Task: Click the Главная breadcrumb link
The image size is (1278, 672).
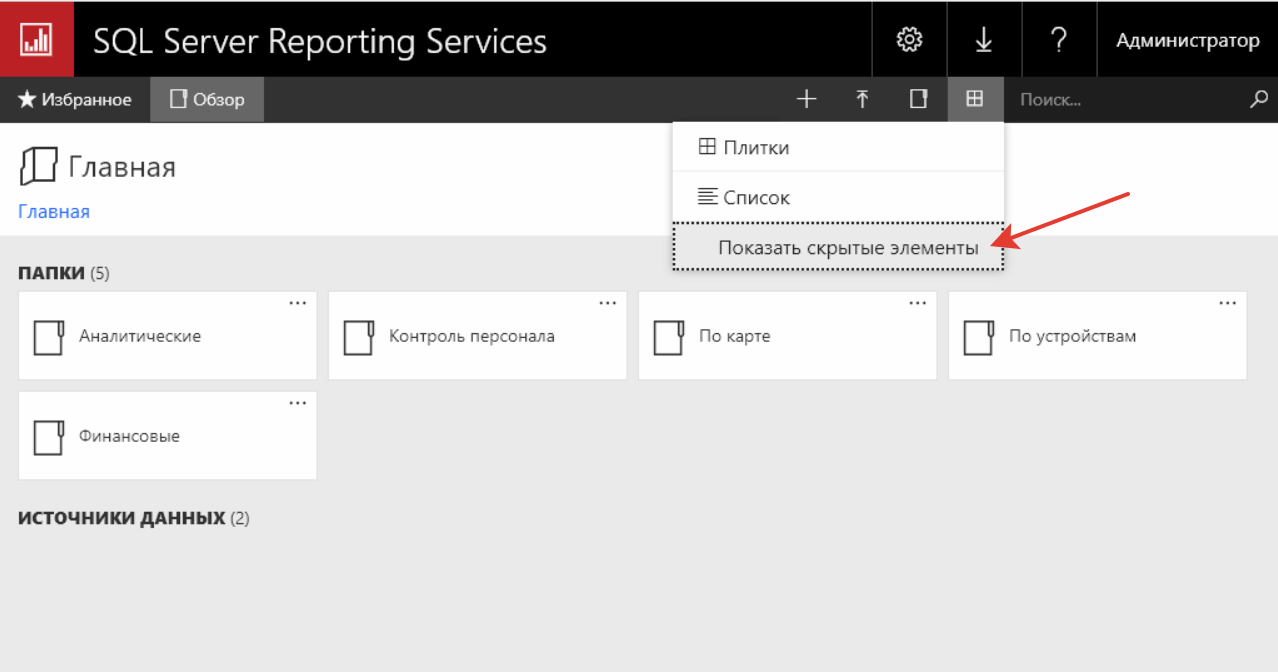Action: point(54,212)
